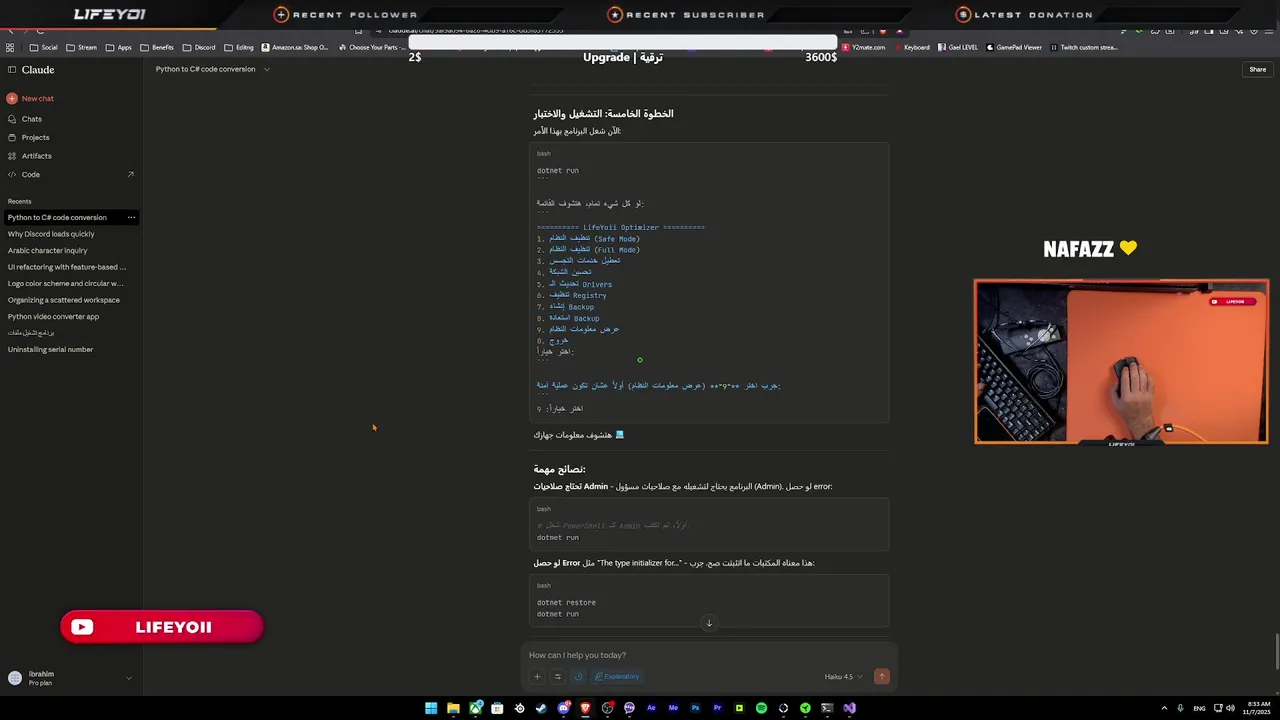Switch the ENG input language
Viewport: 1280px width, 720px height.
(x=1199, y=708)
